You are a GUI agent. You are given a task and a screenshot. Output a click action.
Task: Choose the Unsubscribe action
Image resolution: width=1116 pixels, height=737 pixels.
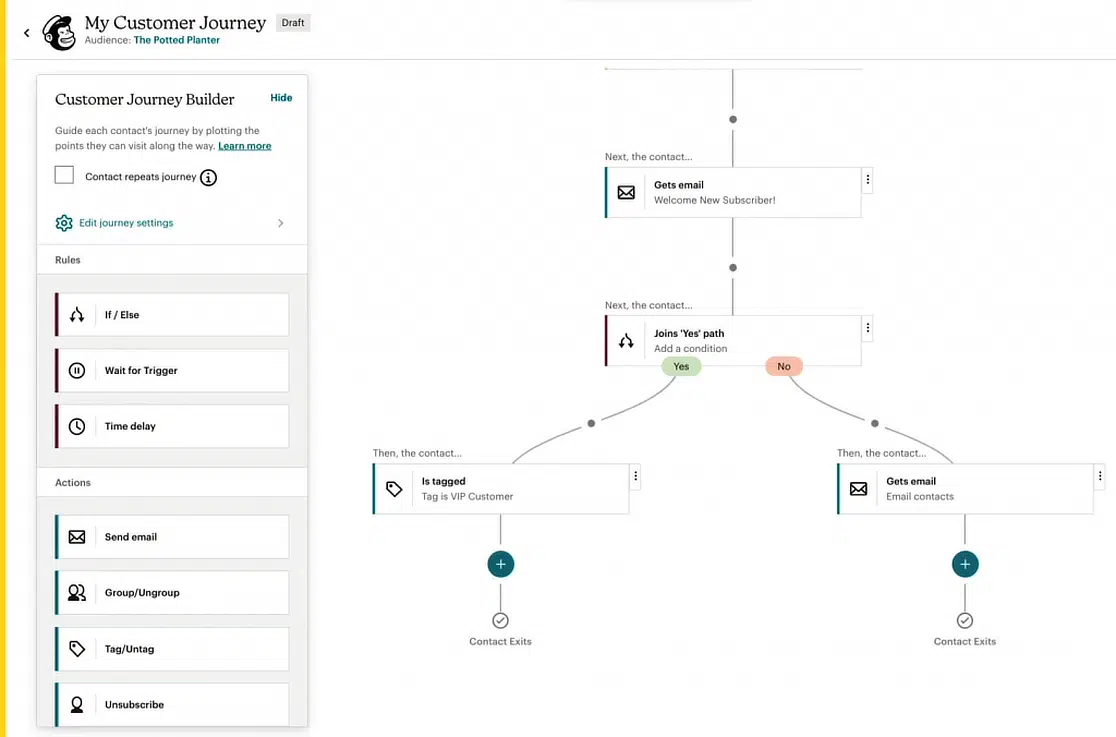click(172, 704)
